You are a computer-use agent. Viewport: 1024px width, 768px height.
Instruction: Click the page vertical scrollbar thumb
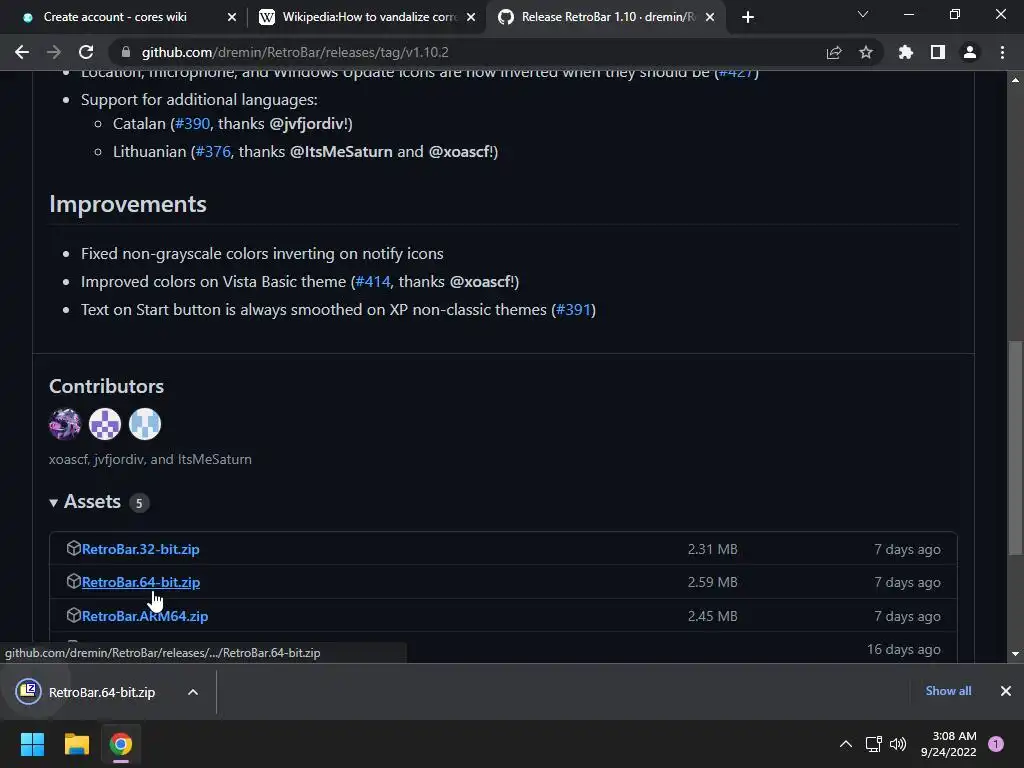pos(1015,449)
